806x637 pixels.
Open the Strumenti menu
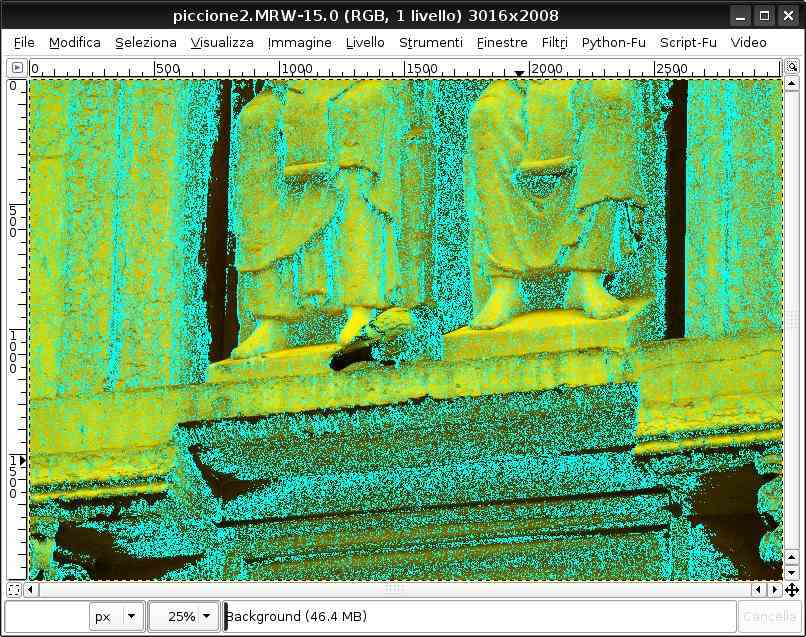click(x=430, y=42)
